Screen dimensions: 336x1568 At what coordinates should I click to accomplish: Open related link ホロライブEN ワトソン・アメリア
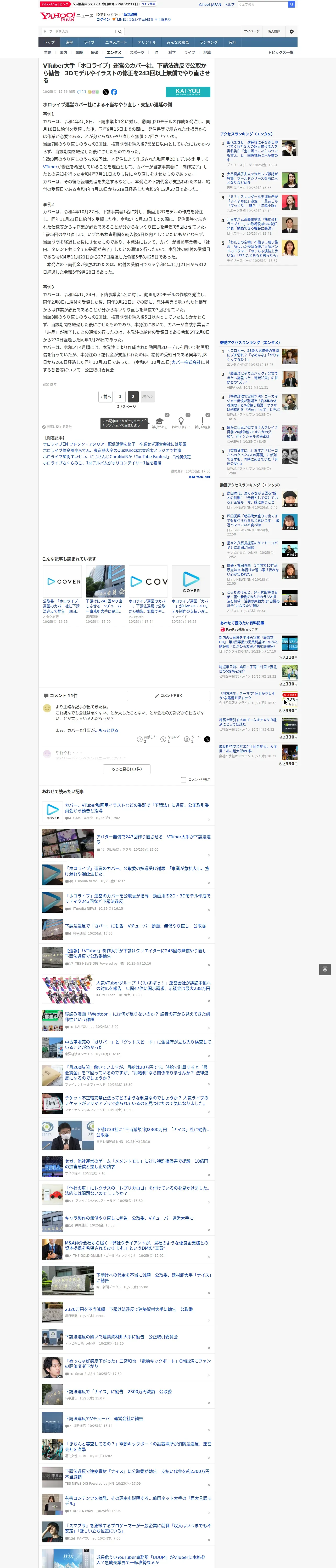[115, 444]
